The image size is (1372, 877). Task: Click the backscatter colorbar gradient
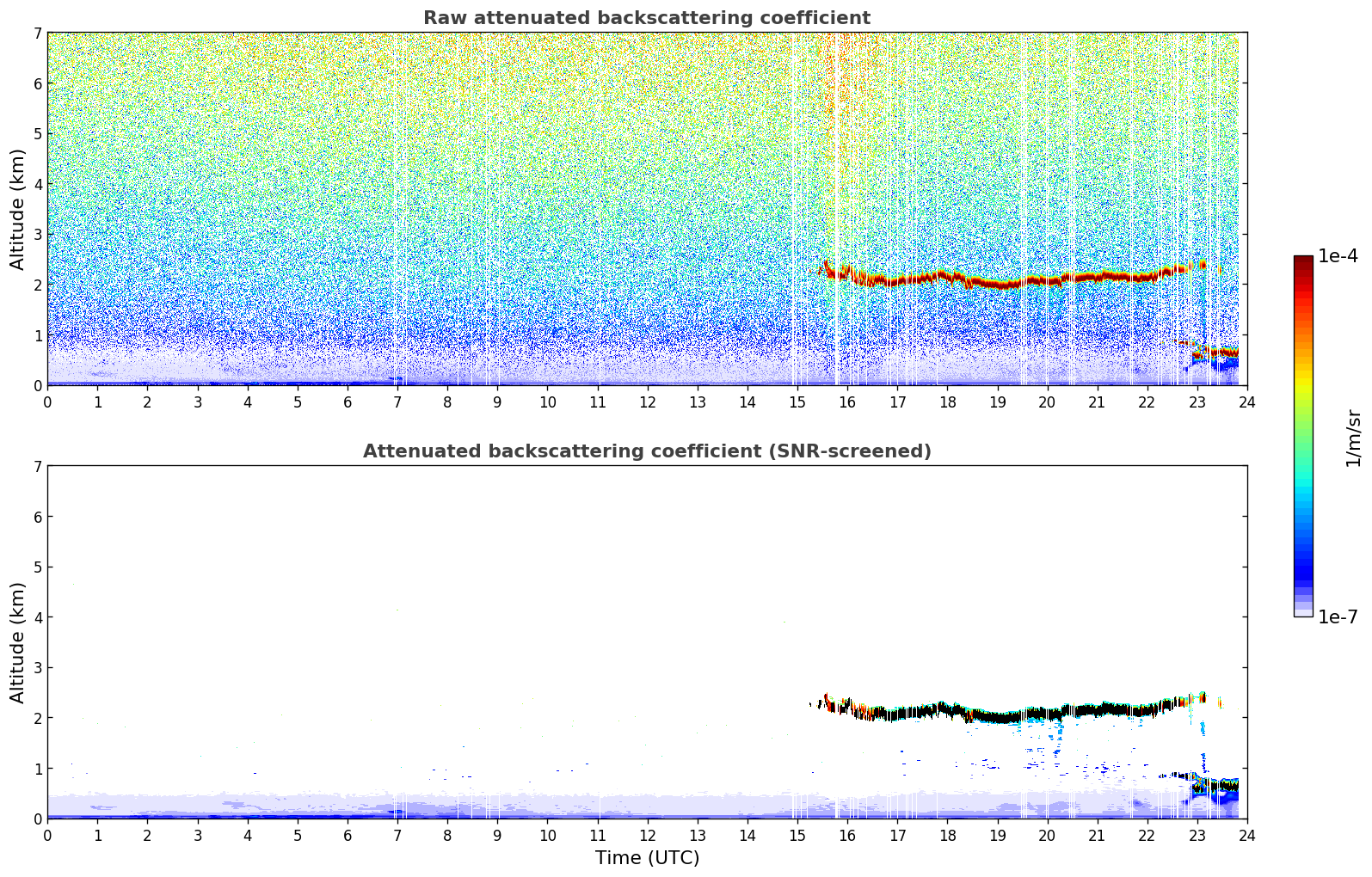(x=1303, y=436)
